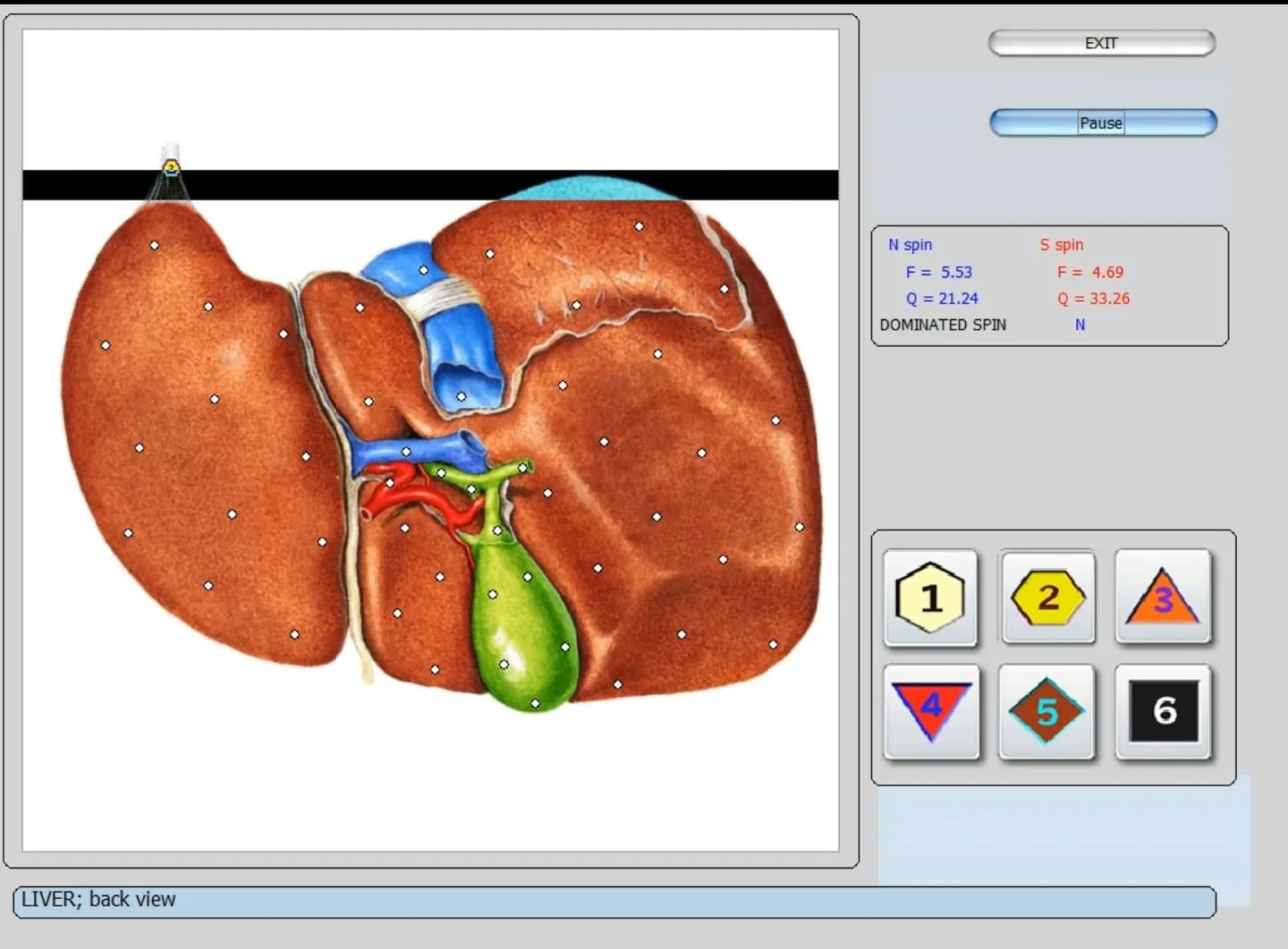Click the black square level 6 icon
This screenshot has height=949, width=1288.
(1163, 712)
